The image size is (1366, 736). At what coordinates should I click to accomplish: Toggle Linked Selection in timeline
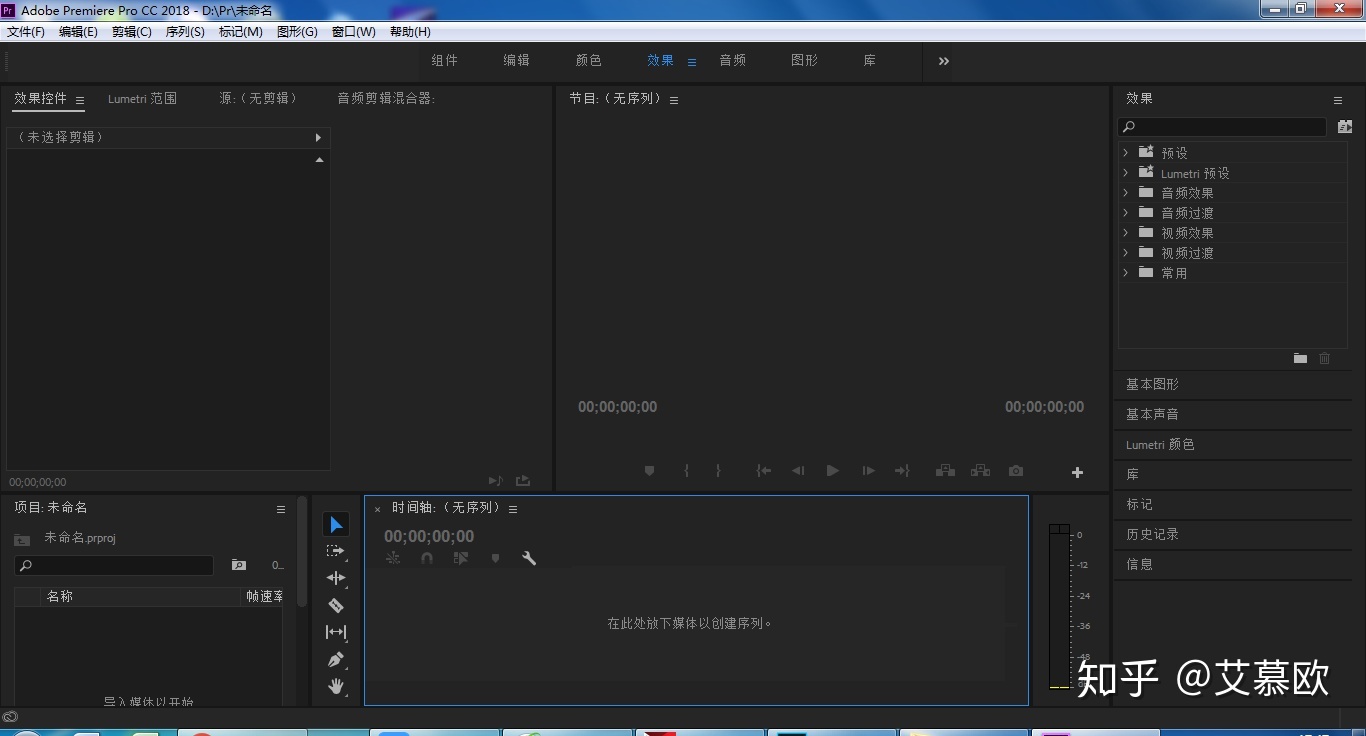[x=461, y=559]
